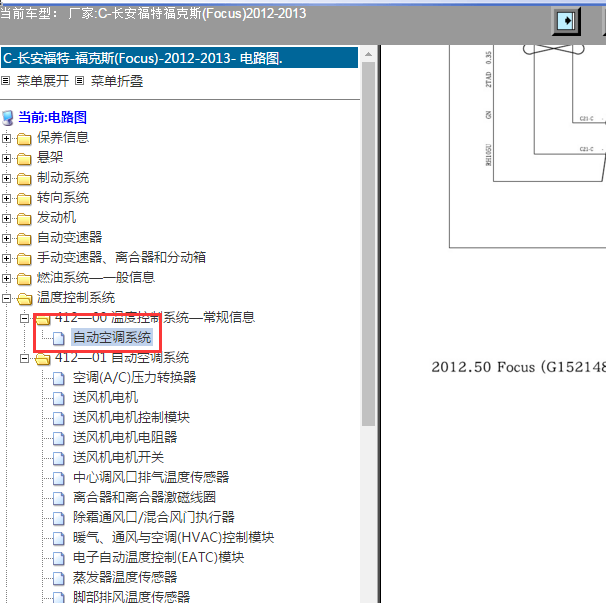
Task: Open 中心调风口排气温度传感器 diagram
Action: (151, 477)
